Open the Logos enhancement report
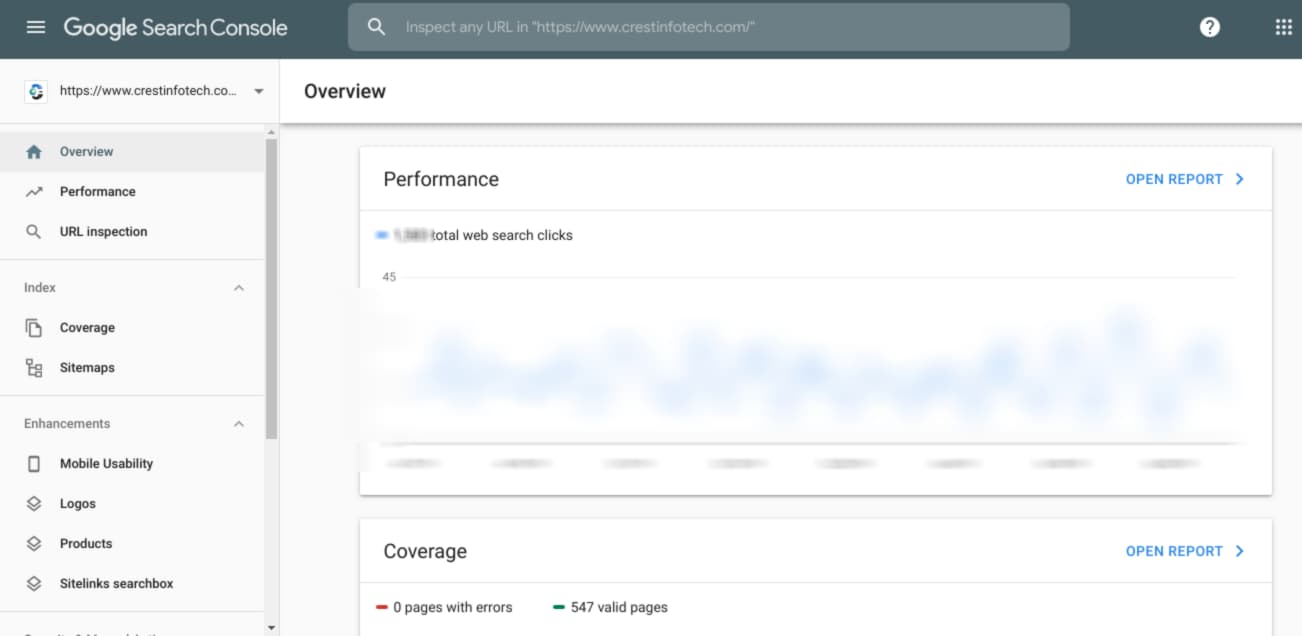Image resolution: width=1302 pixels, height=636 pixels. point(132,504)
